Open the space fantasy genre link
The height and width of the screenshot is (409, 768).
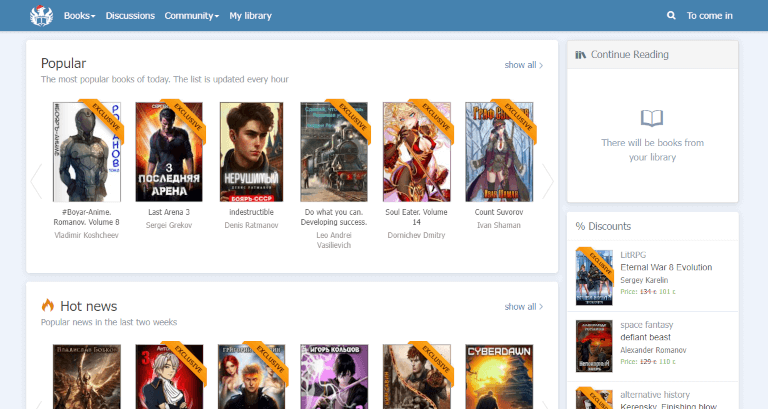647,325
